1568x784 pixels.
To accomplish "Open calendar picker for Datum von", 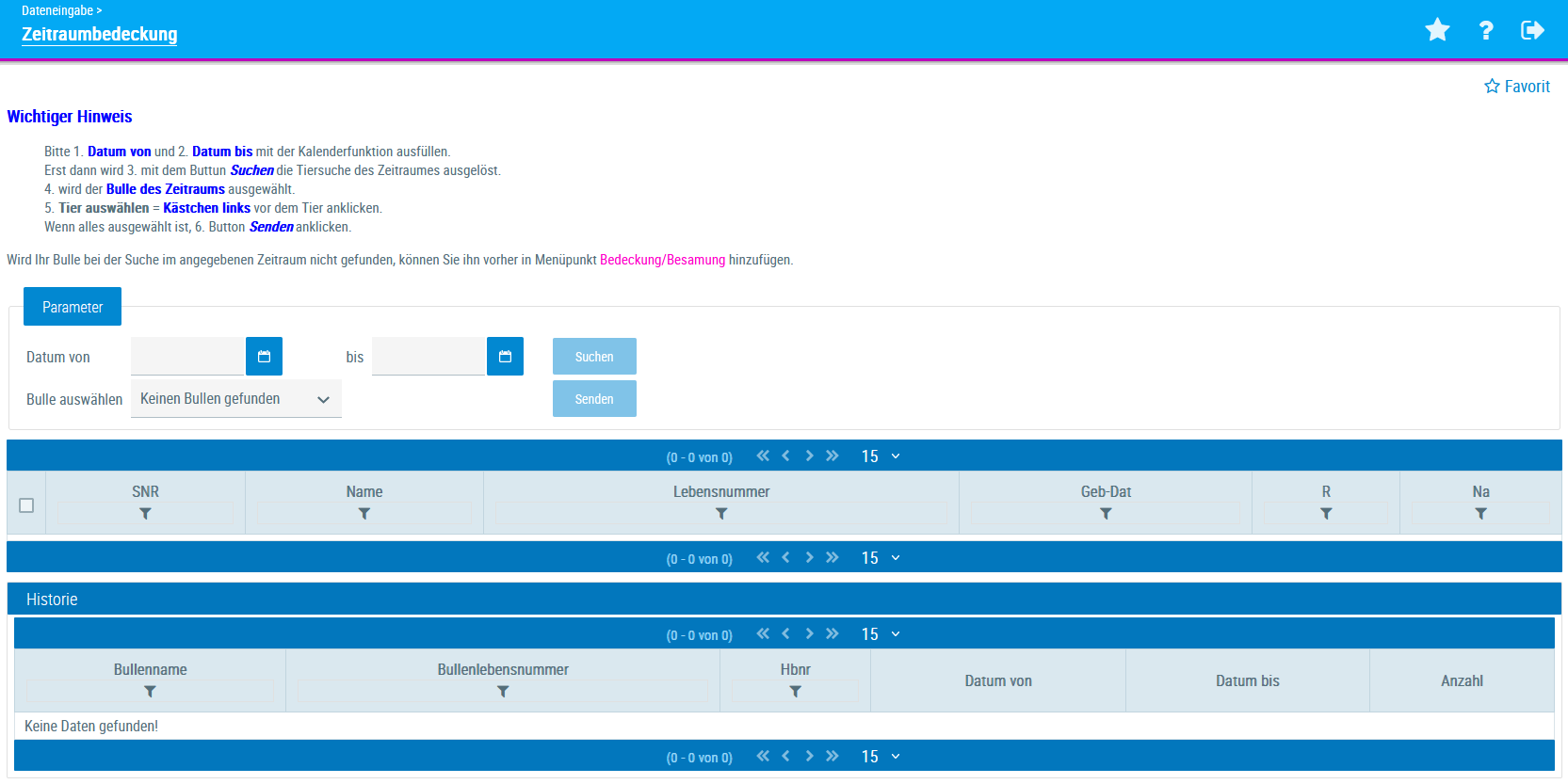I will [264, 357].
